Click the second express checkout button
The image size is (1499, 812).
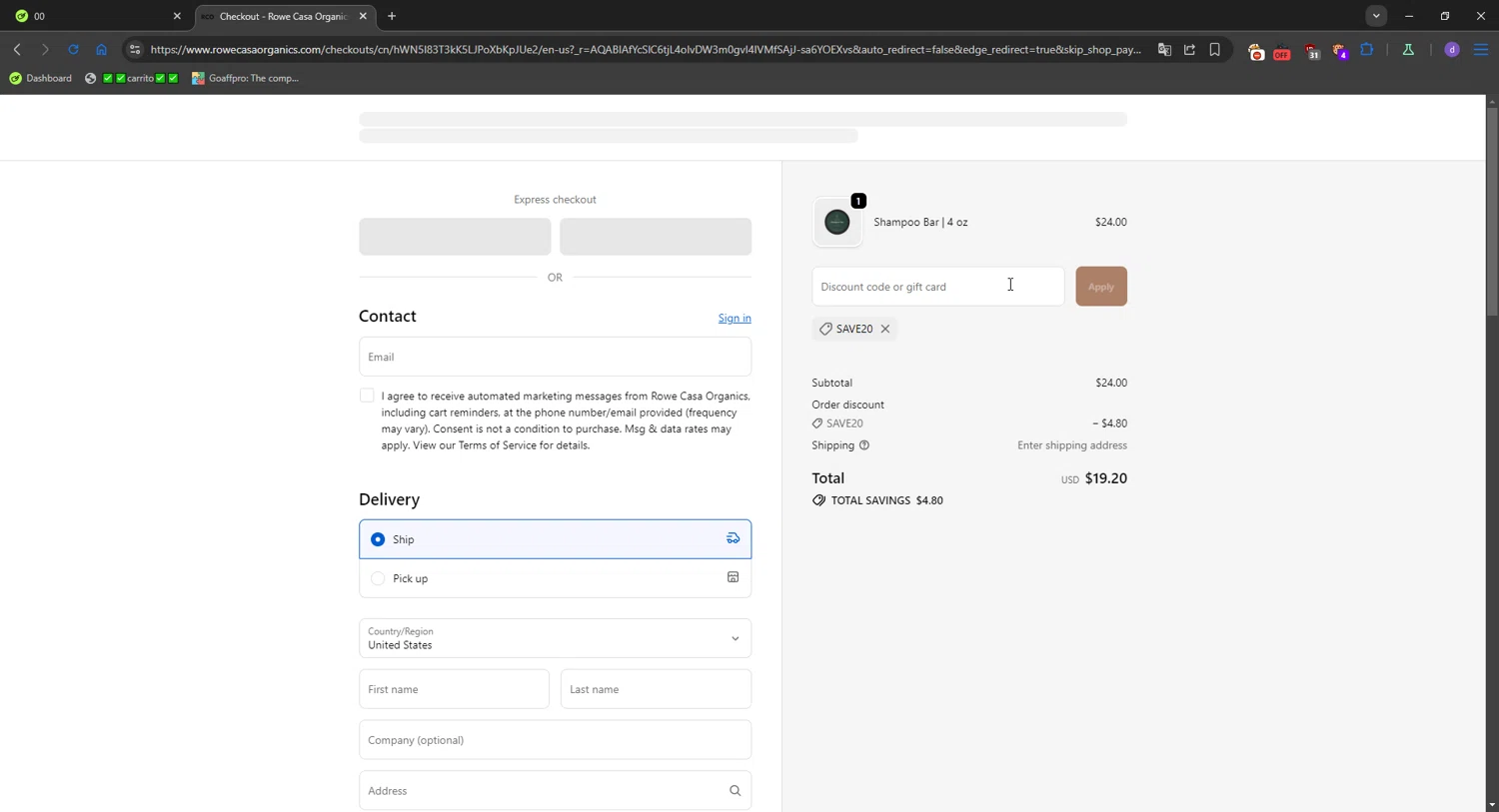click(x=656, y=237)
